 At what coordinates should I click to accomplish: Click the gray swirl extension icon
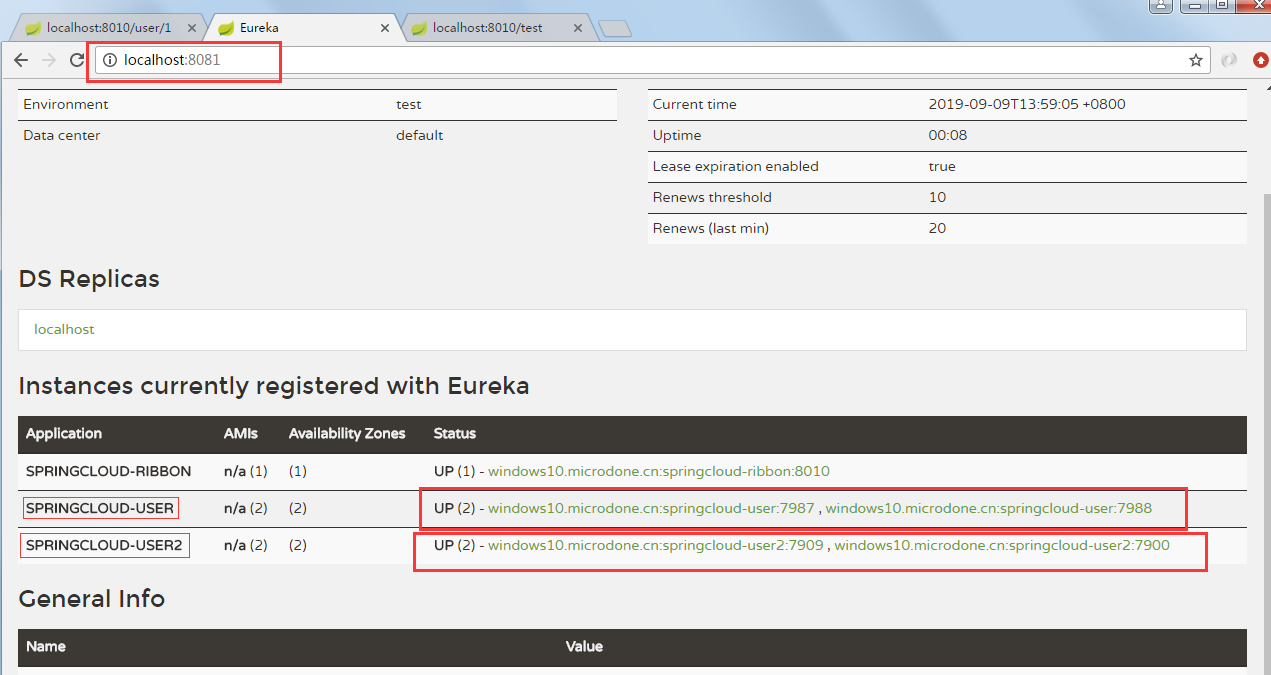pyautogui.click(x=1230, y=61)
